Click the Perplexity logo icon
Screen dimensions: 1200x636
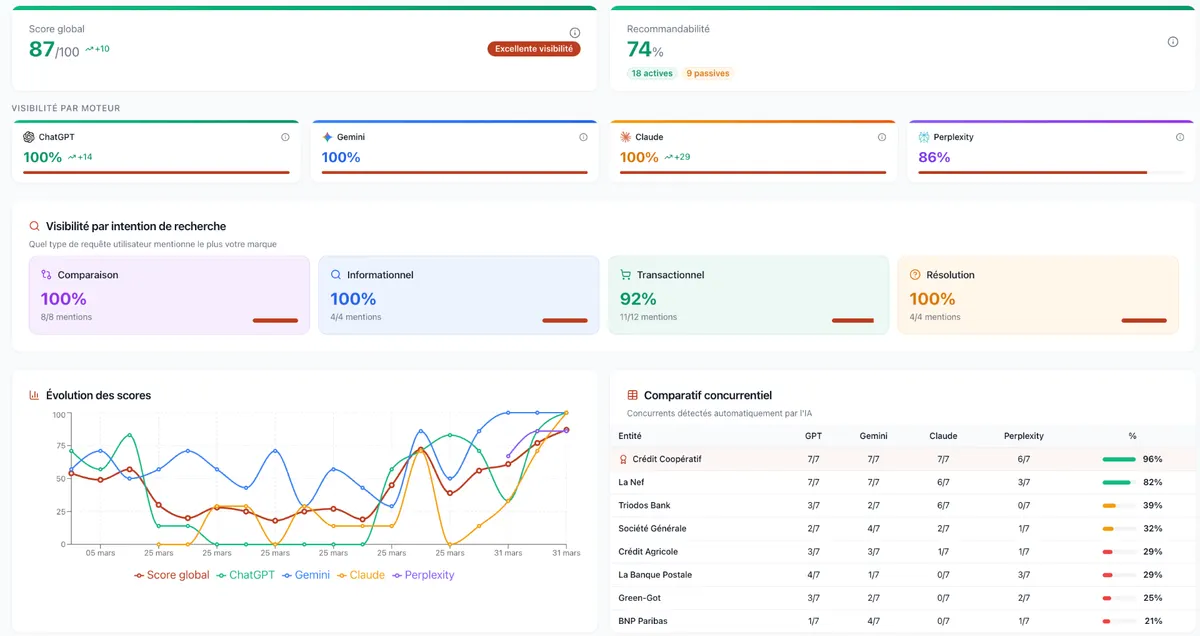[x=924, y=137]
